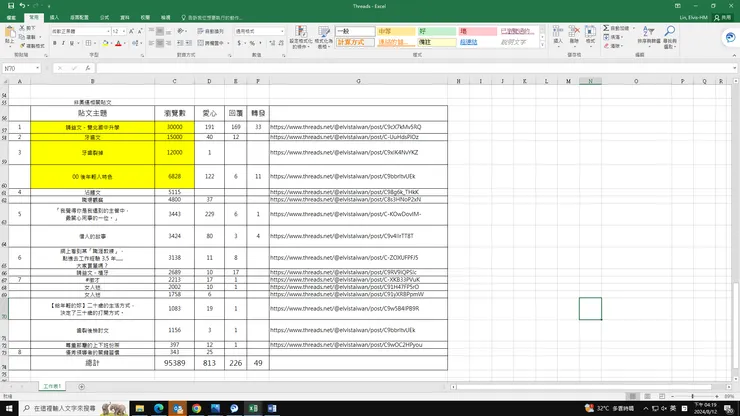Adjust the zoom slider in status bar
740x416 pixels.
coord(693,397)
